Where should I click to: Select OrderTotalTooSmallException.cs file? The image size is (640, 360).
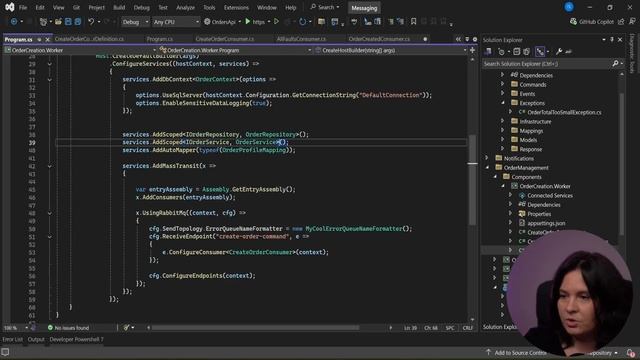tap(564, 112)
